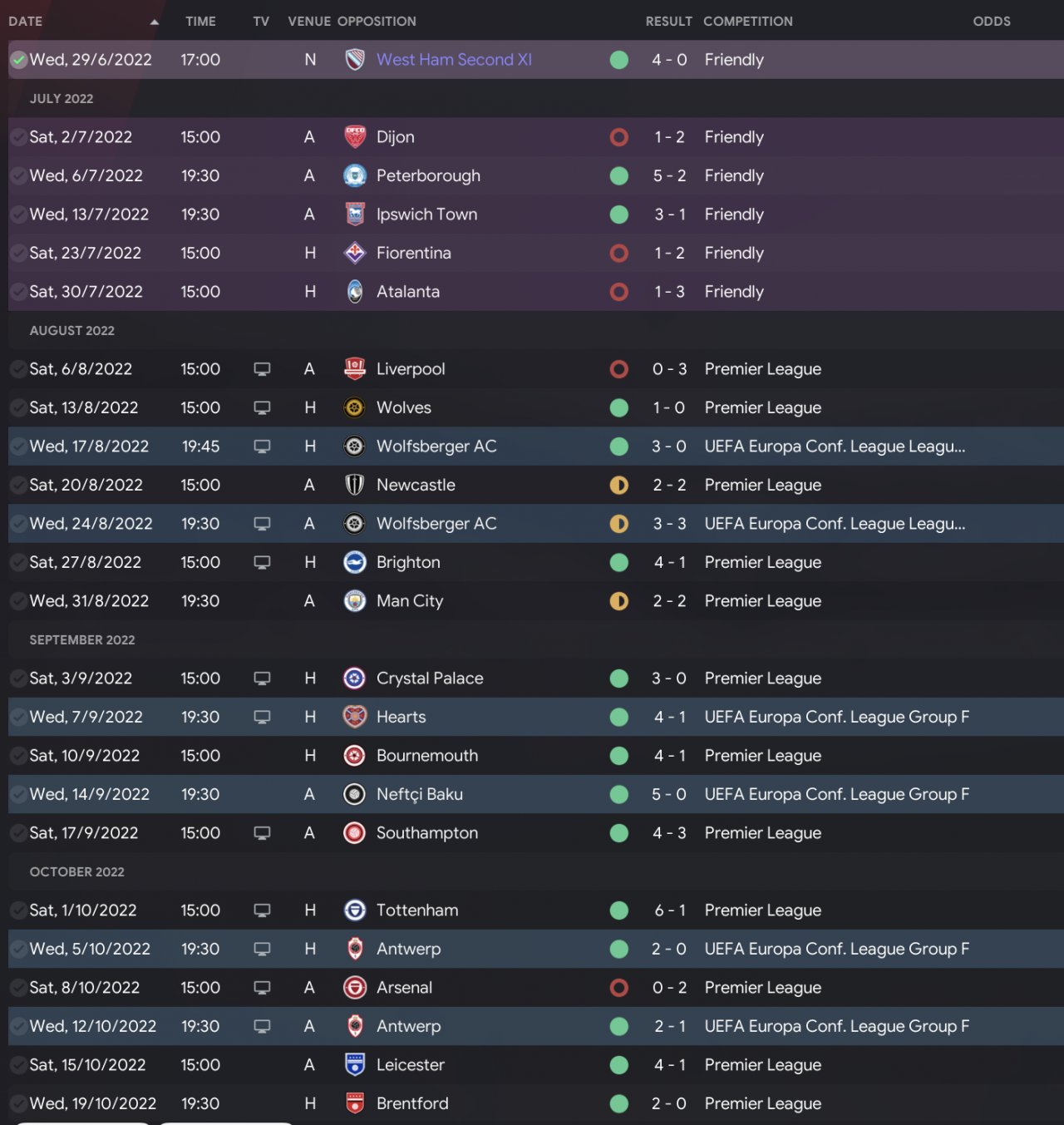Screen dimensions: 1064x1125
Task: Toggle the checkmark beside Sat, 1/10/2022 fixture
Action: pos(18,910)
